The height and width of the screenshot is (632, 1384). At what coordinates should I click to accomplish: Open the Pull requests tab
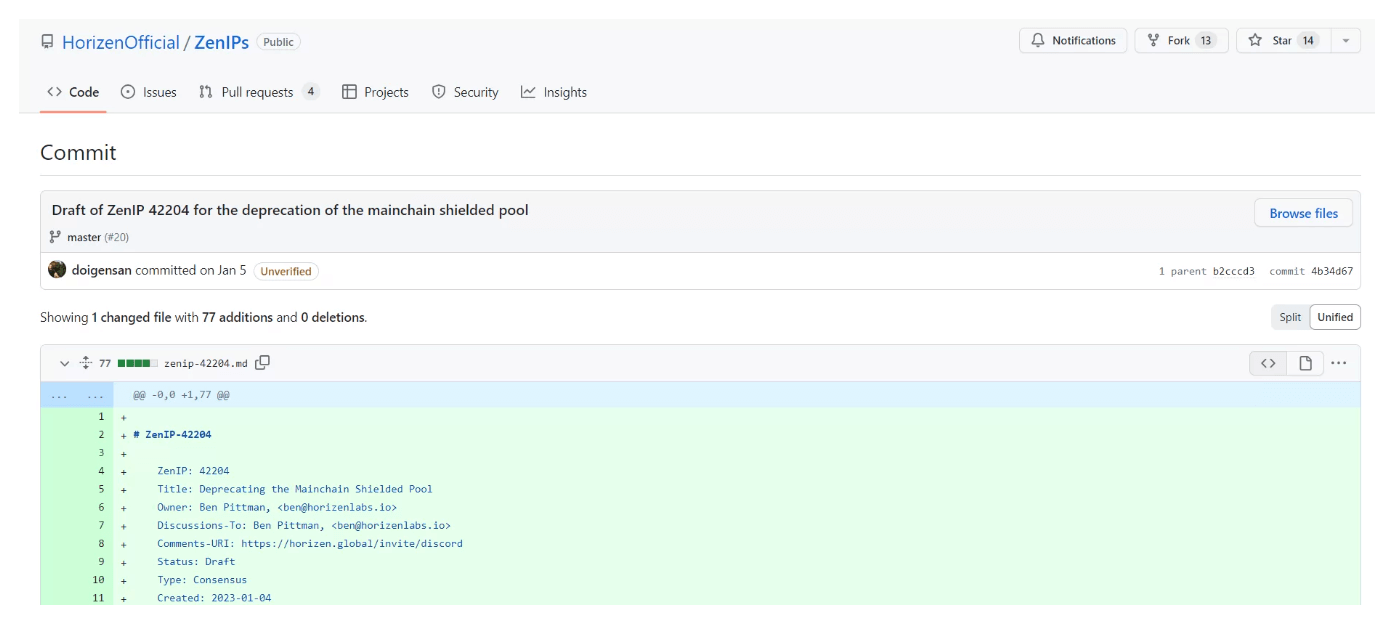258,92
